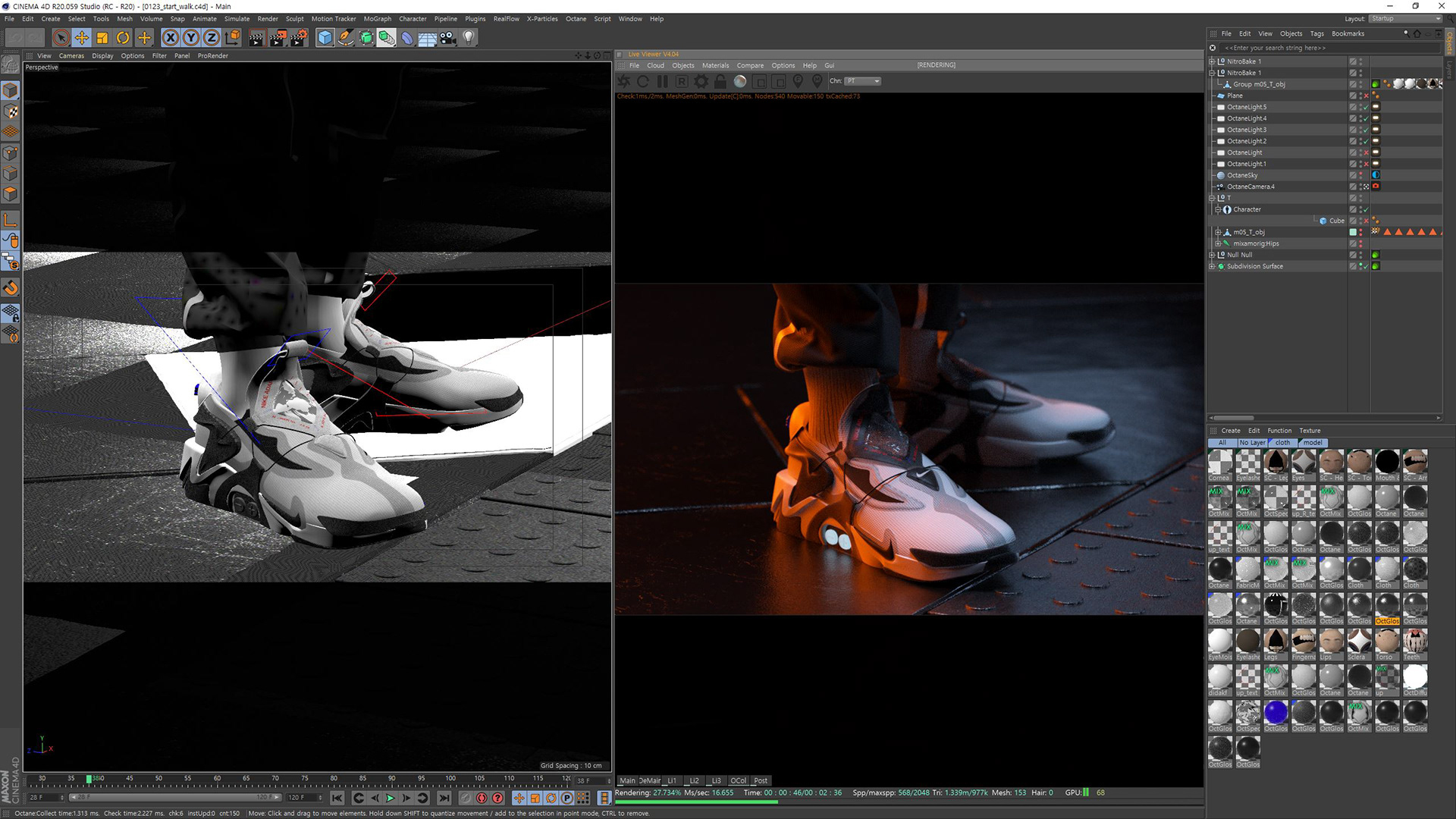This screenshot has width=1456, height=819.
Task: Open the Layout Startup dropdown
Action: [1405, 18]
